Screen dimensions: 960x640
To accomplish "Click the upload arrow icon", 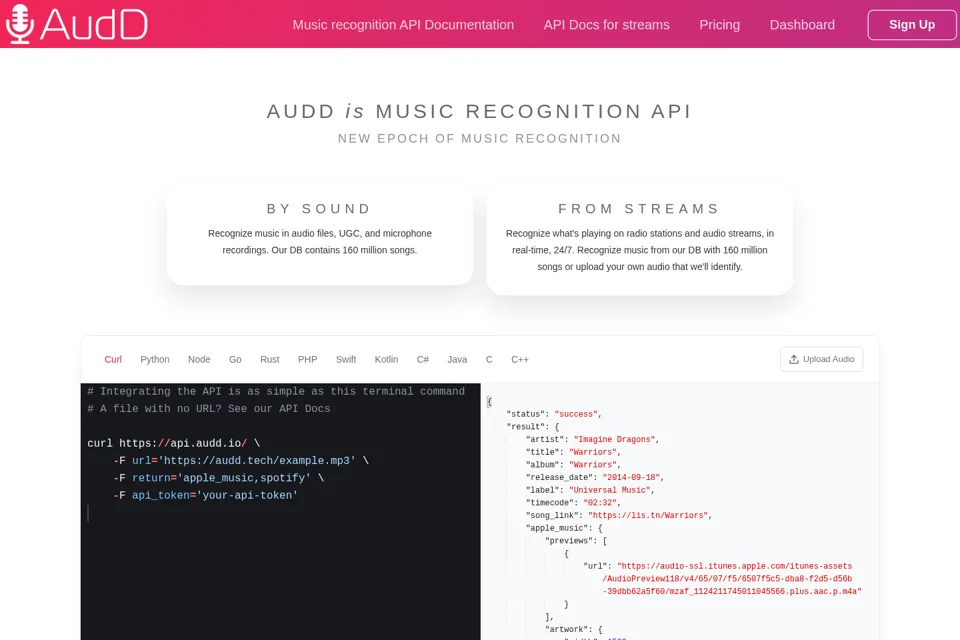I will (x=793, y=360).
